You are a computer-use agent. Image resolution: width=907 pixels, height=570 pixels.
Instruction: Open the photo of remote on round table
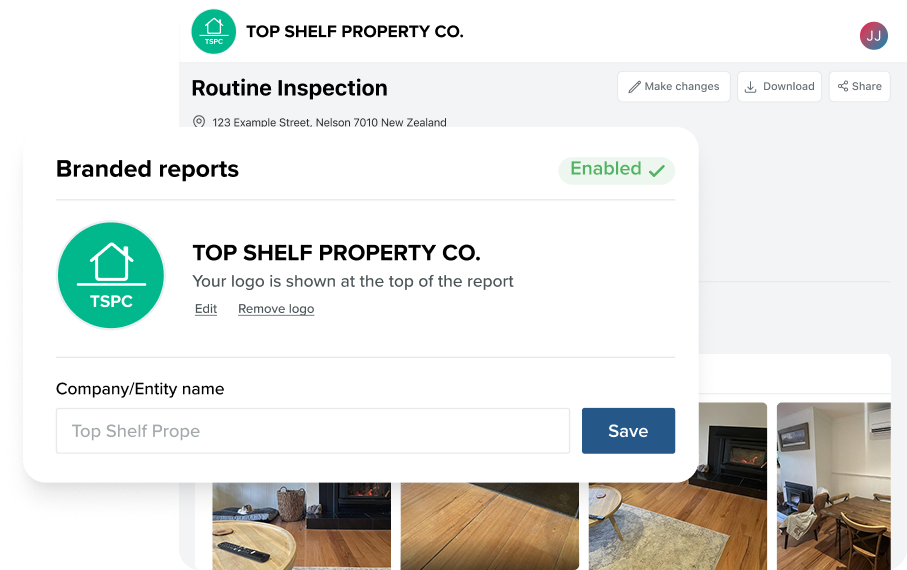[x=300, y=525]
